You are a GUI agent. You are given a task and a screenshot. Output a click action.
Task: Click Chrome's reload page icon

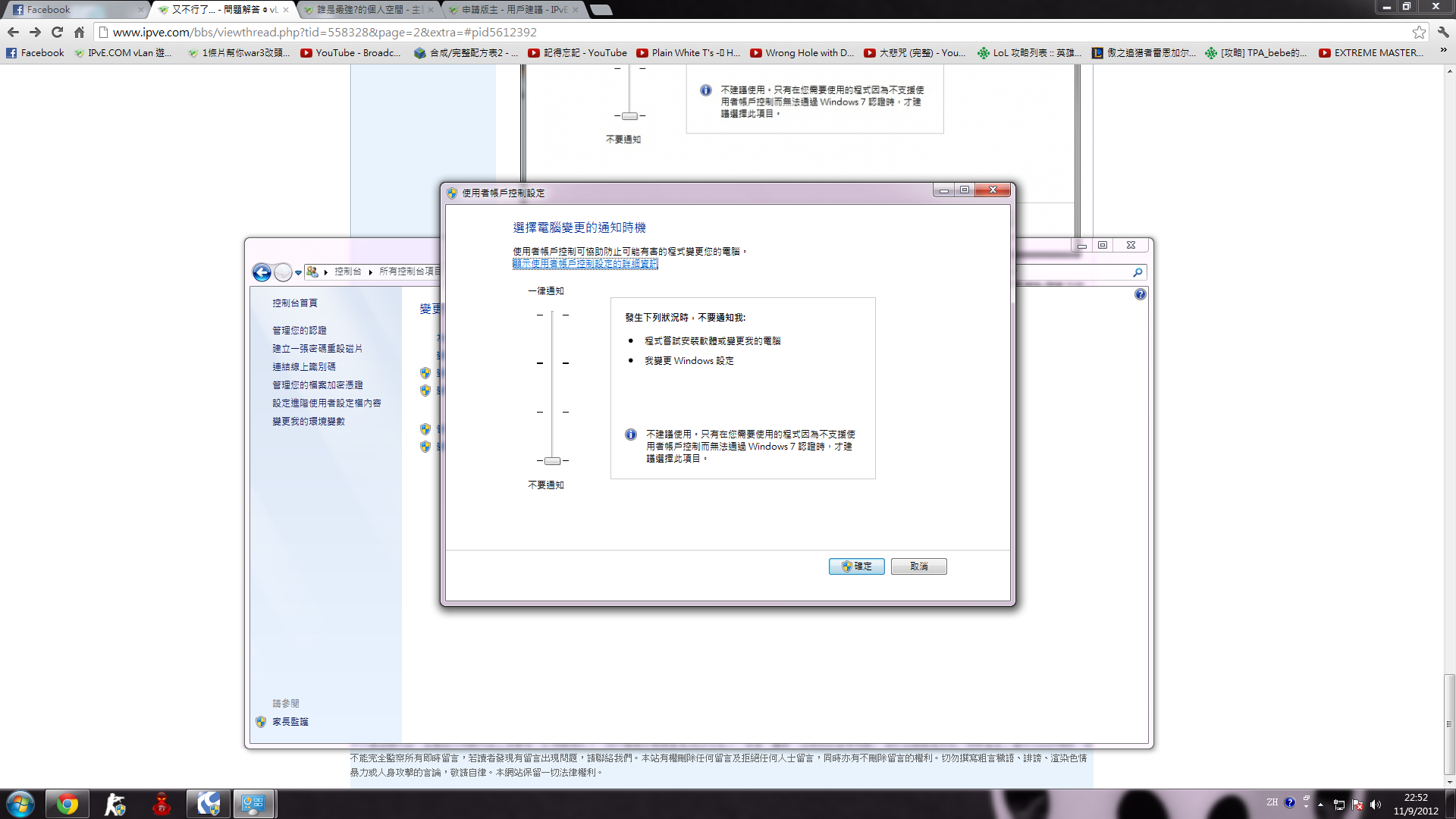click(57, 32)
